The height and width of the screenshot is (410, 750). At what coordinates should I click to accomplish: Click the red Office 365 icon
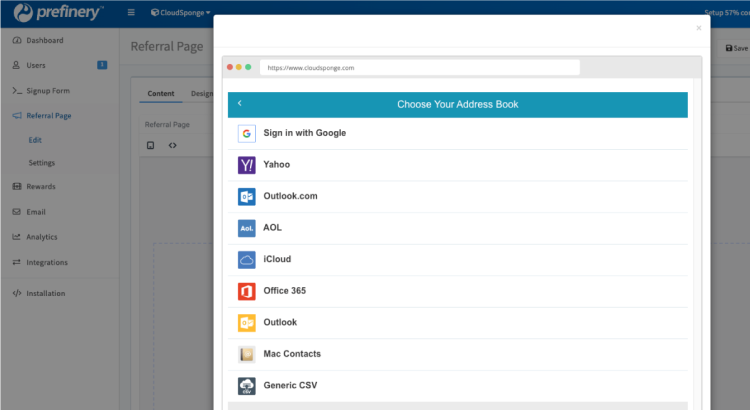tap(247, 291)
